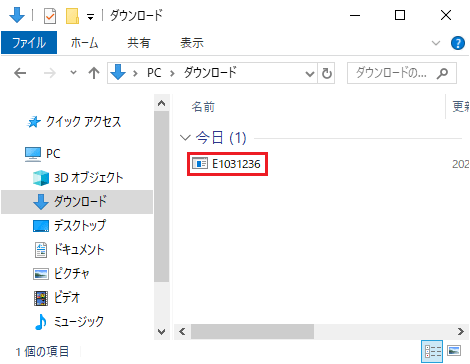Click the Properties icon in the quick access toolbar
The image size is (470, 364).
pyautogui.click(x=50, y=16)
